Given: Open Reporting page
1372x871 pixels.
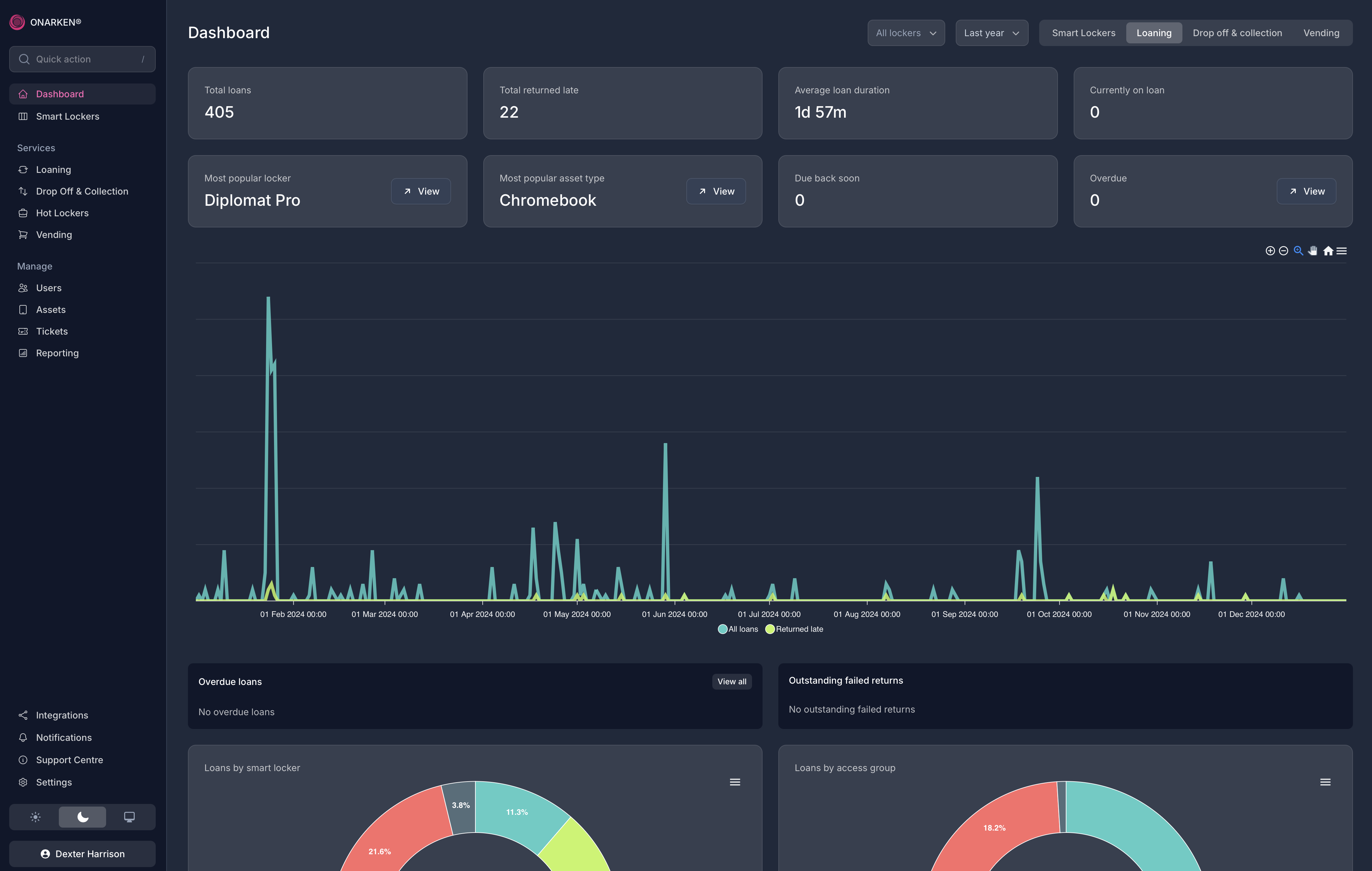Looking at the screenshot, I should coord(82,353).
